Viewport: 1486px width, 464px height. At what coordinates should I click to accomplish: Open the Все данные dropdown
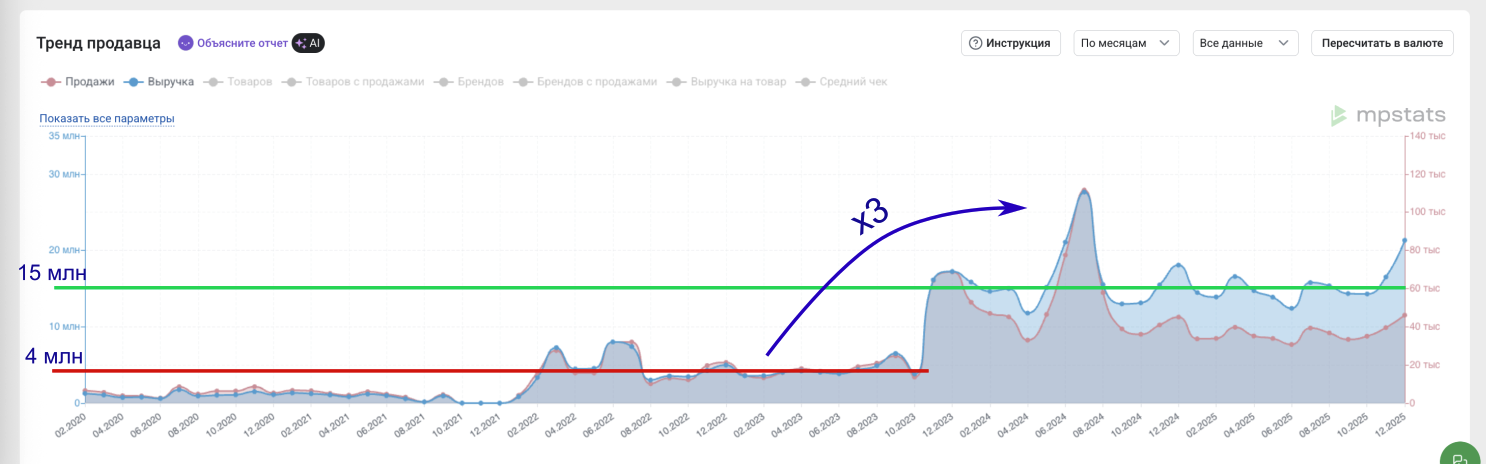click(1245, 43)
